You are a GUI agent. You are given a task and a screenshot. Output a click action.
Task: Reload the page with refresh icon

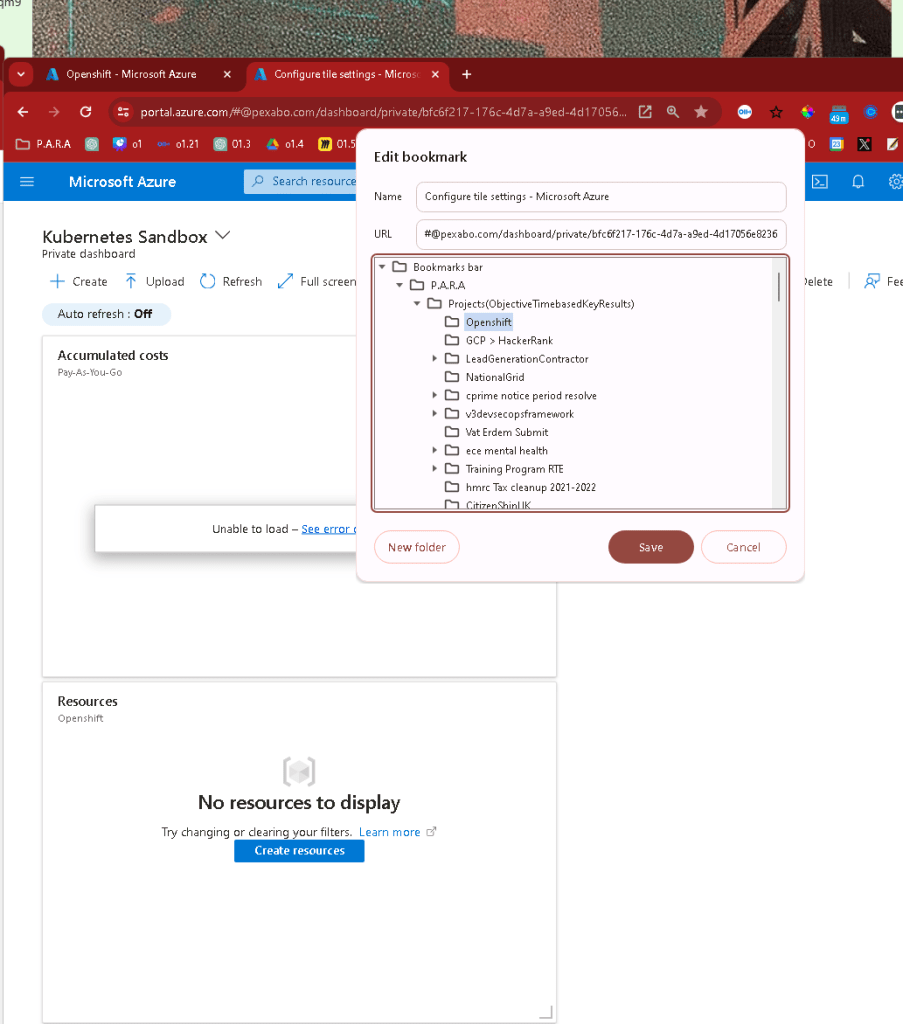click(x=86, y=112)
